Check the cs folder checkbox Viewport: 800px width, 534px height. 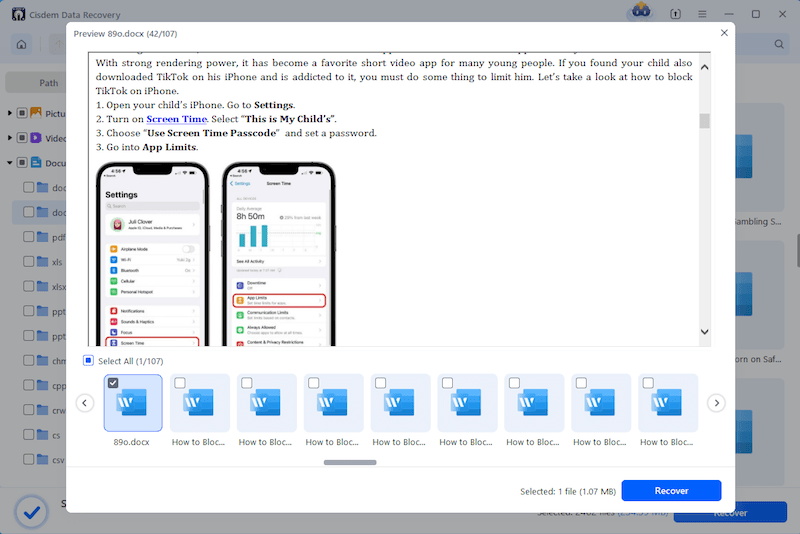[x=29, y=435]
